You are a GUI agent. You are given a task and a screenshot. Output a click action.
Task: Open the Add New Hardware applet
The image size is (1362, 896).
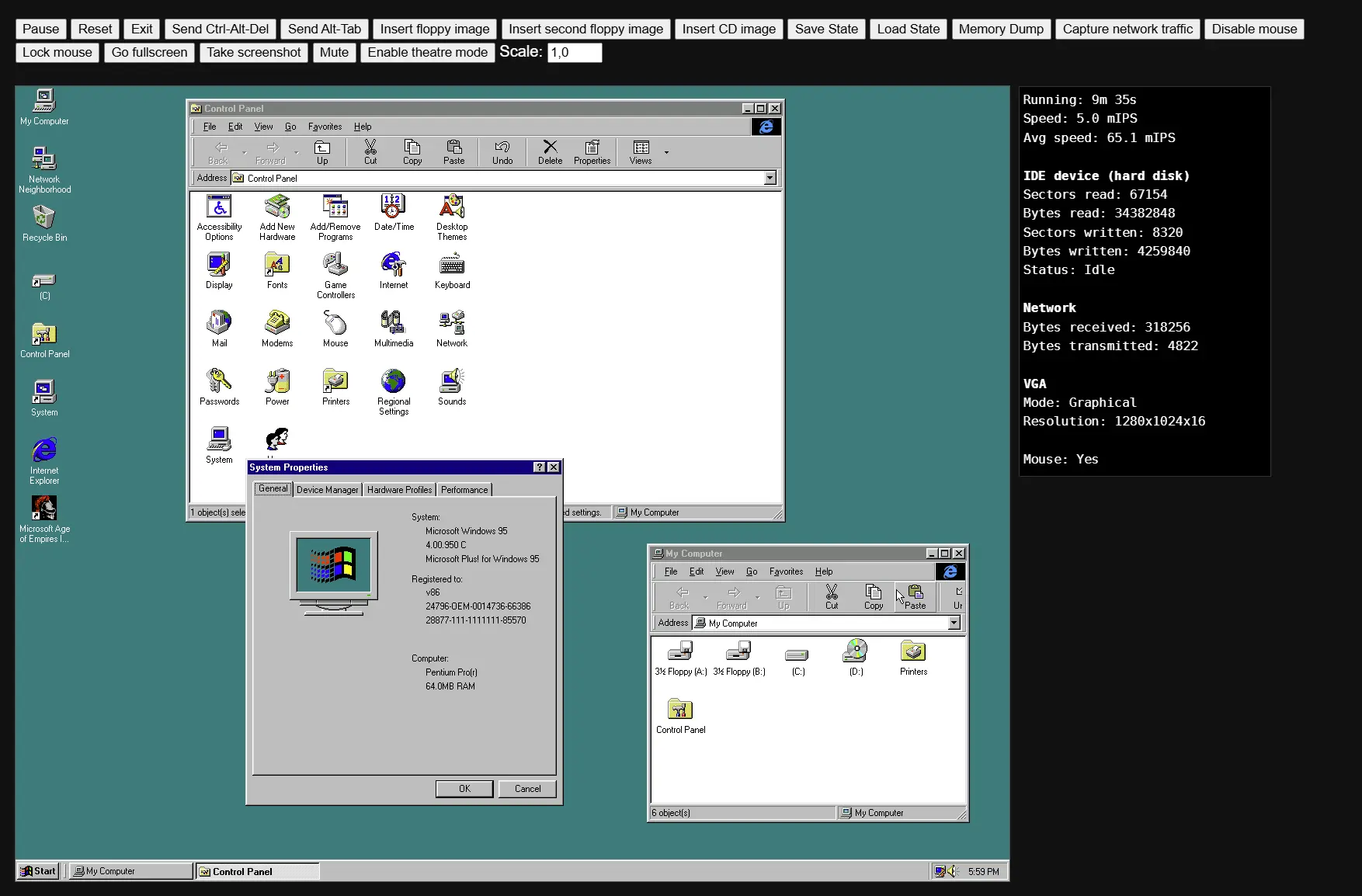coord(277,217)
